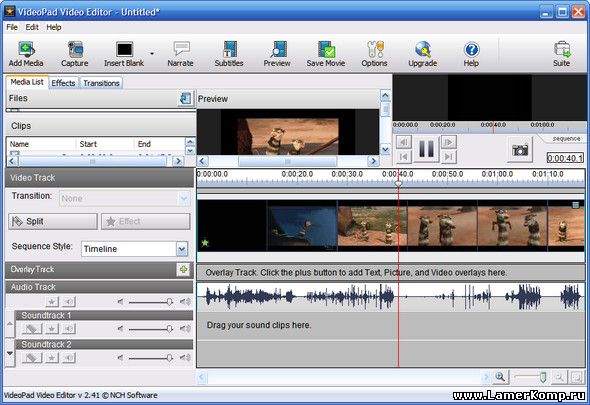Switch to the Transitions tab
The width and height of the screenshot is (590, 405).
101,83
